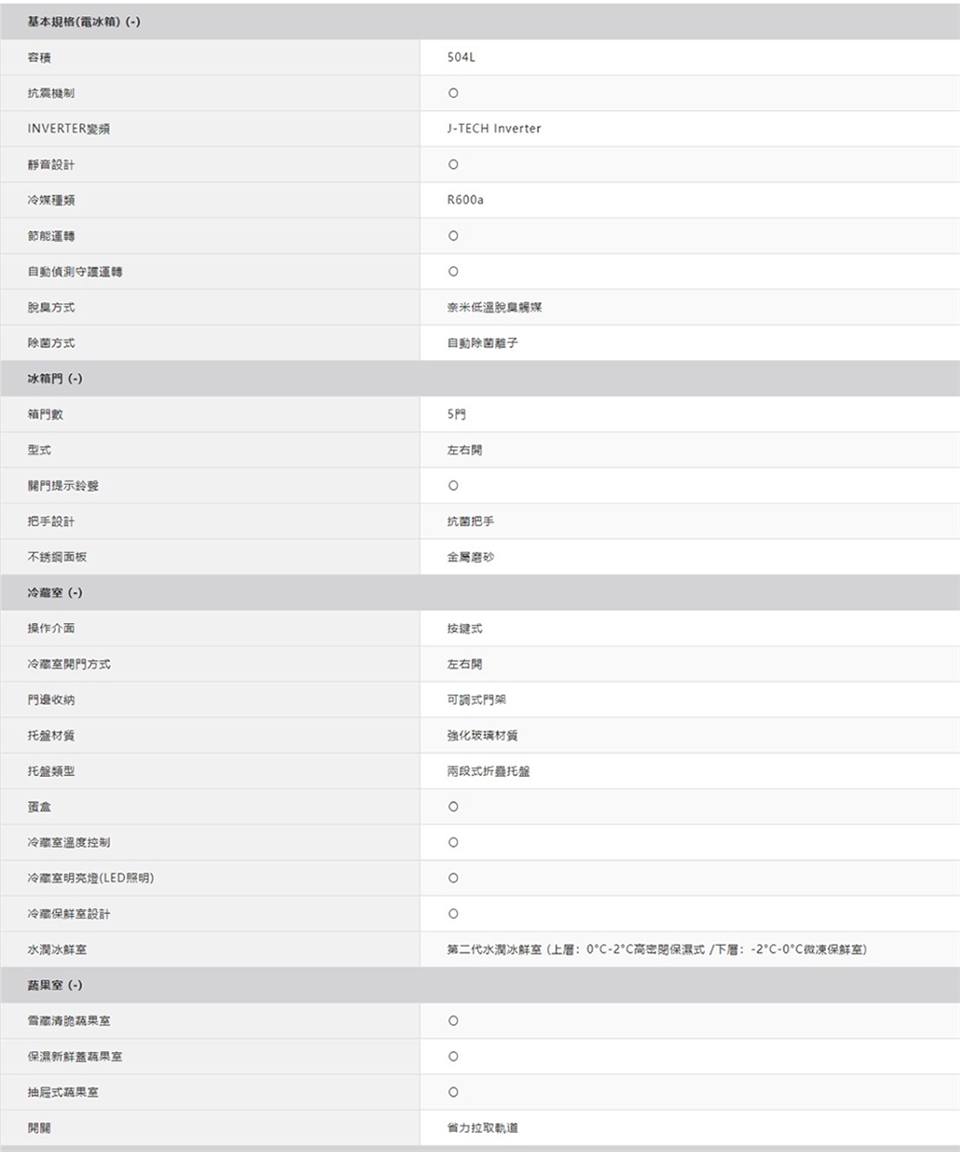Click the circle mark next to 關門提示鈴聲
960x1152 pixels.
point(453,486)
